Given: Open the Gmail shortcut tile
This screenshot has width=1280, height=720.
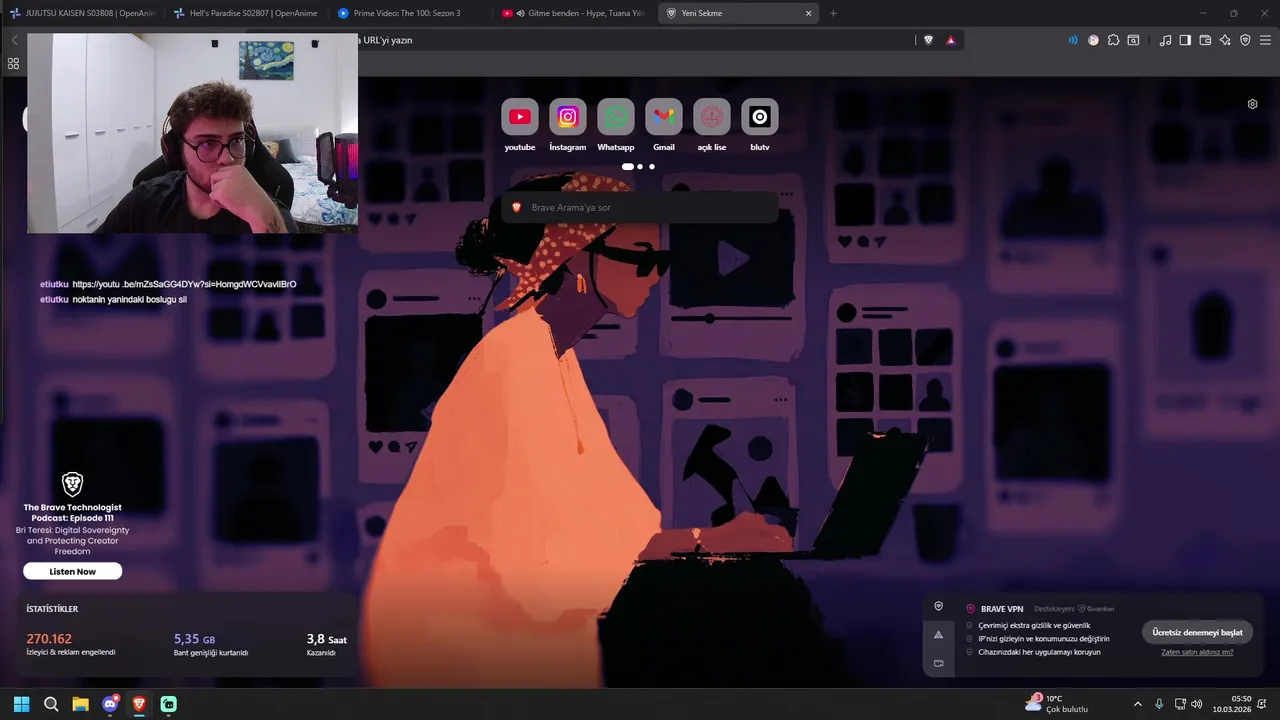Looking at the screenshot, I should [664, 117].
